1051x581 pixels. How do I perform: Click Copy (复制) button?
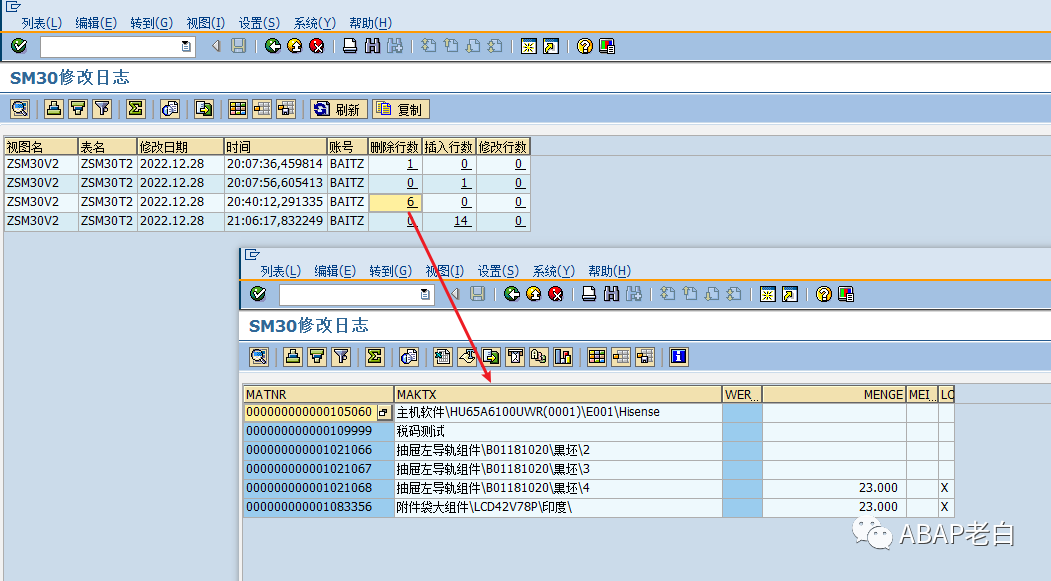401,109
